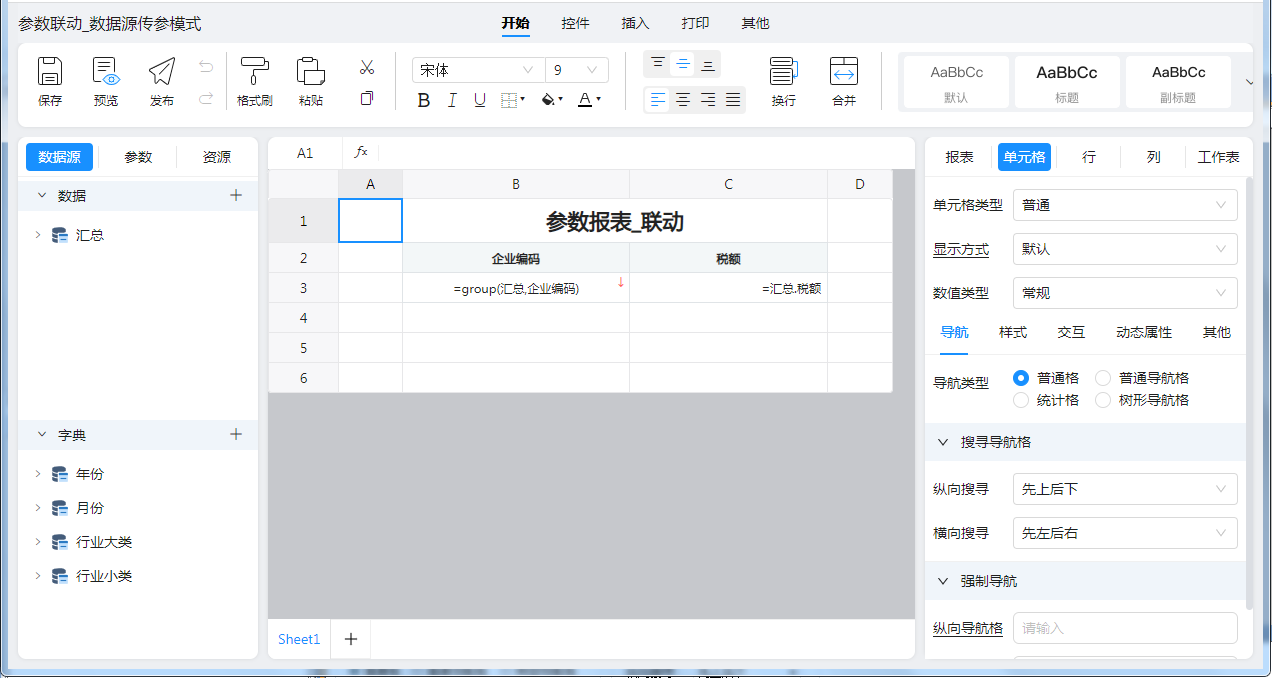
Task: Open the 单元格类型 dropdown
Action: click(x=1125, y=205)
